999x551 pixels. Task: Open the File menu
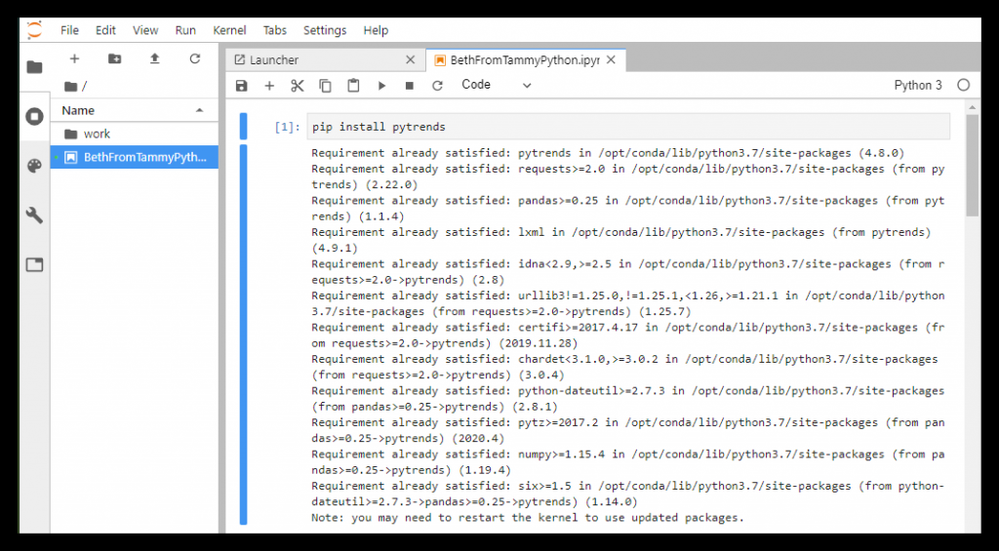pos(69,30)
